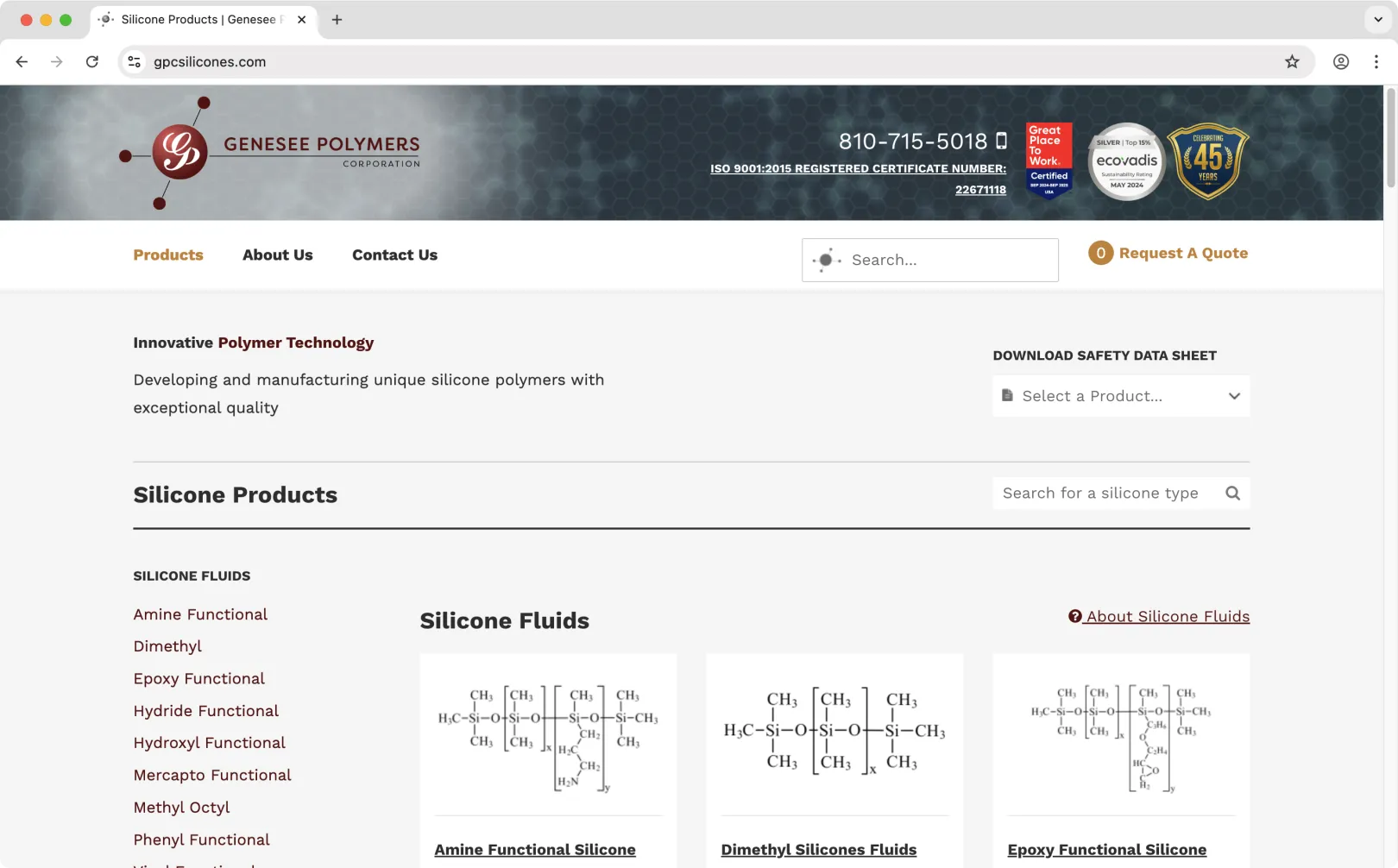Viewport: 1398px width, 868px height.
Task: Open the Great Place To Work badge
Action: [x=1048, y=160]
